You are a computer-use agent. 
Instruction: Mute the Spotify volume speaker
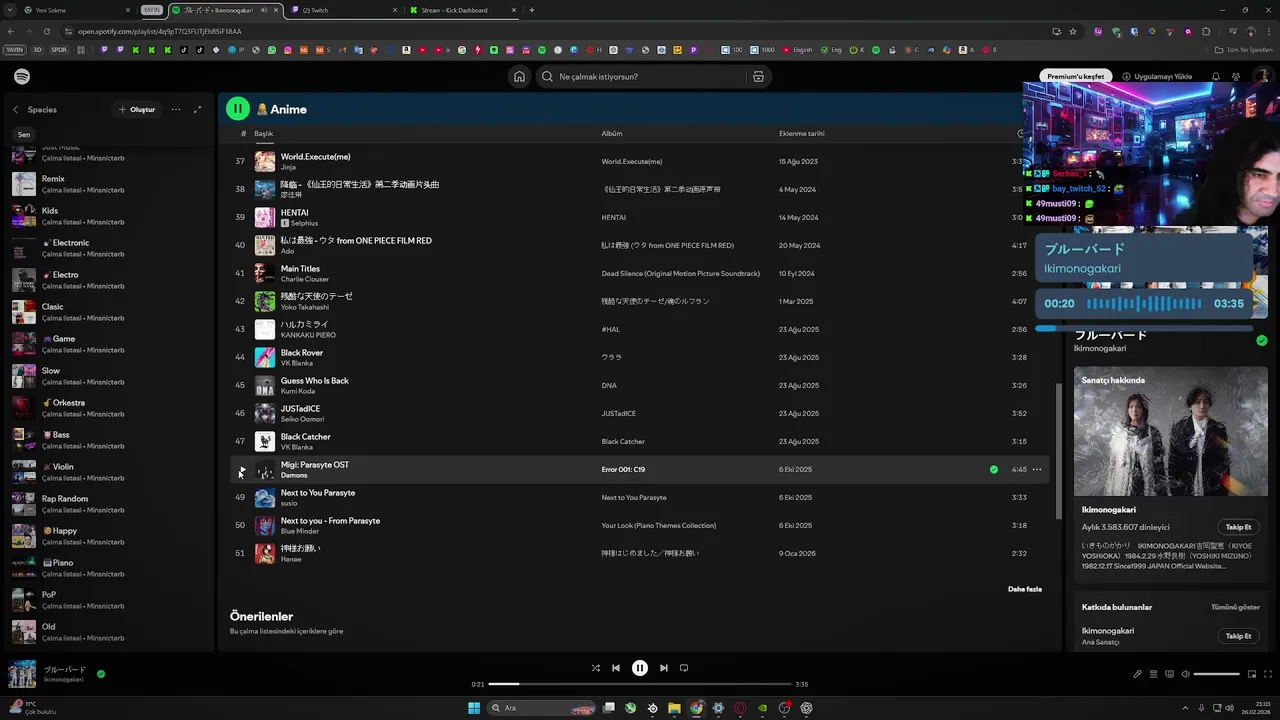tap(1185, 674)
